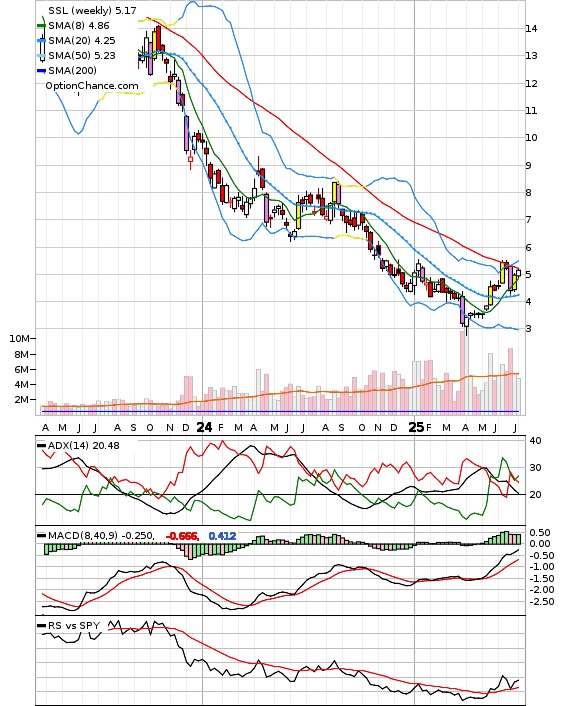Click the black ADX legend marker
The width and height of the screenshot is (566, 706).
41,446
